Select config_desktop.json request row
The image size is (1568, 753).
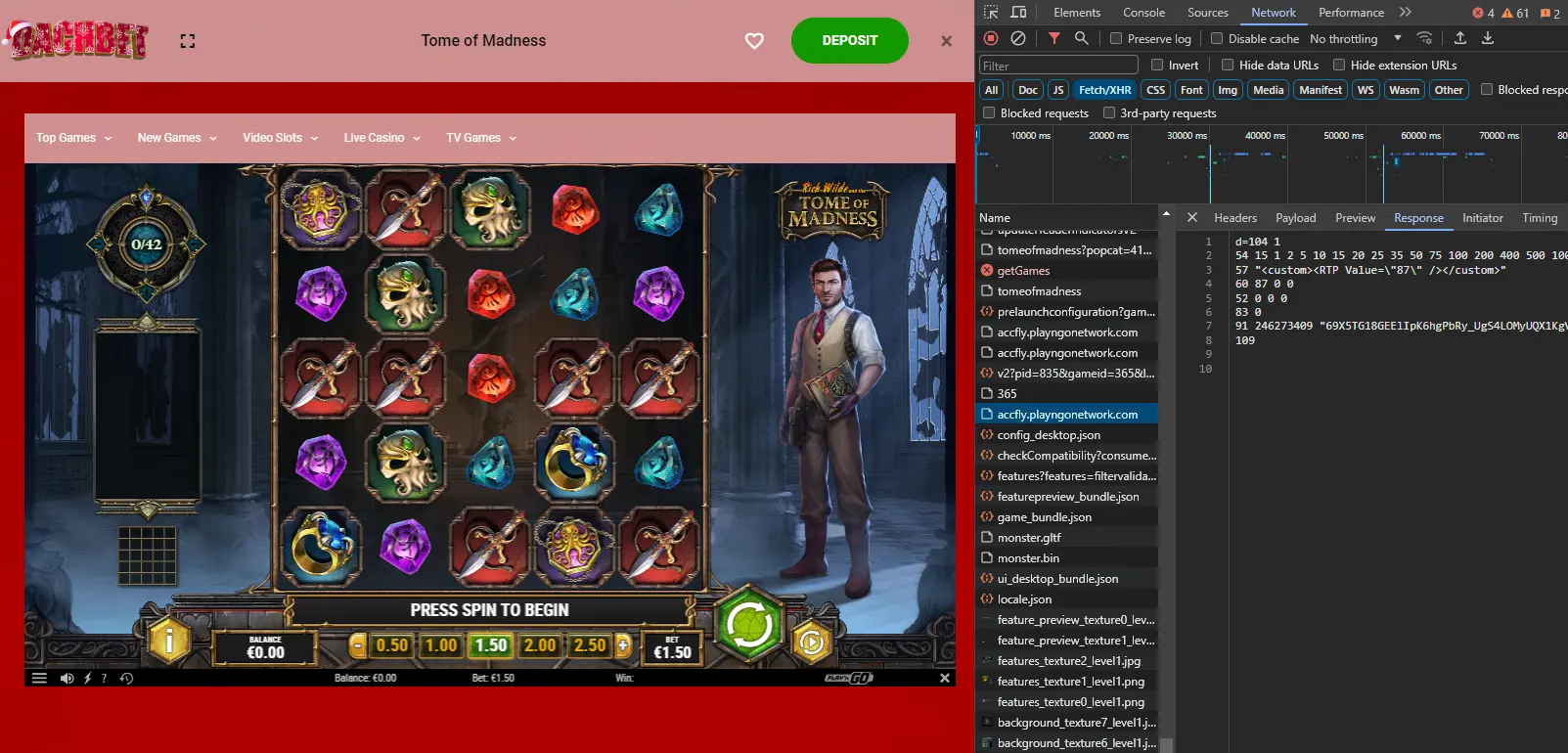tap(1068, 435)
